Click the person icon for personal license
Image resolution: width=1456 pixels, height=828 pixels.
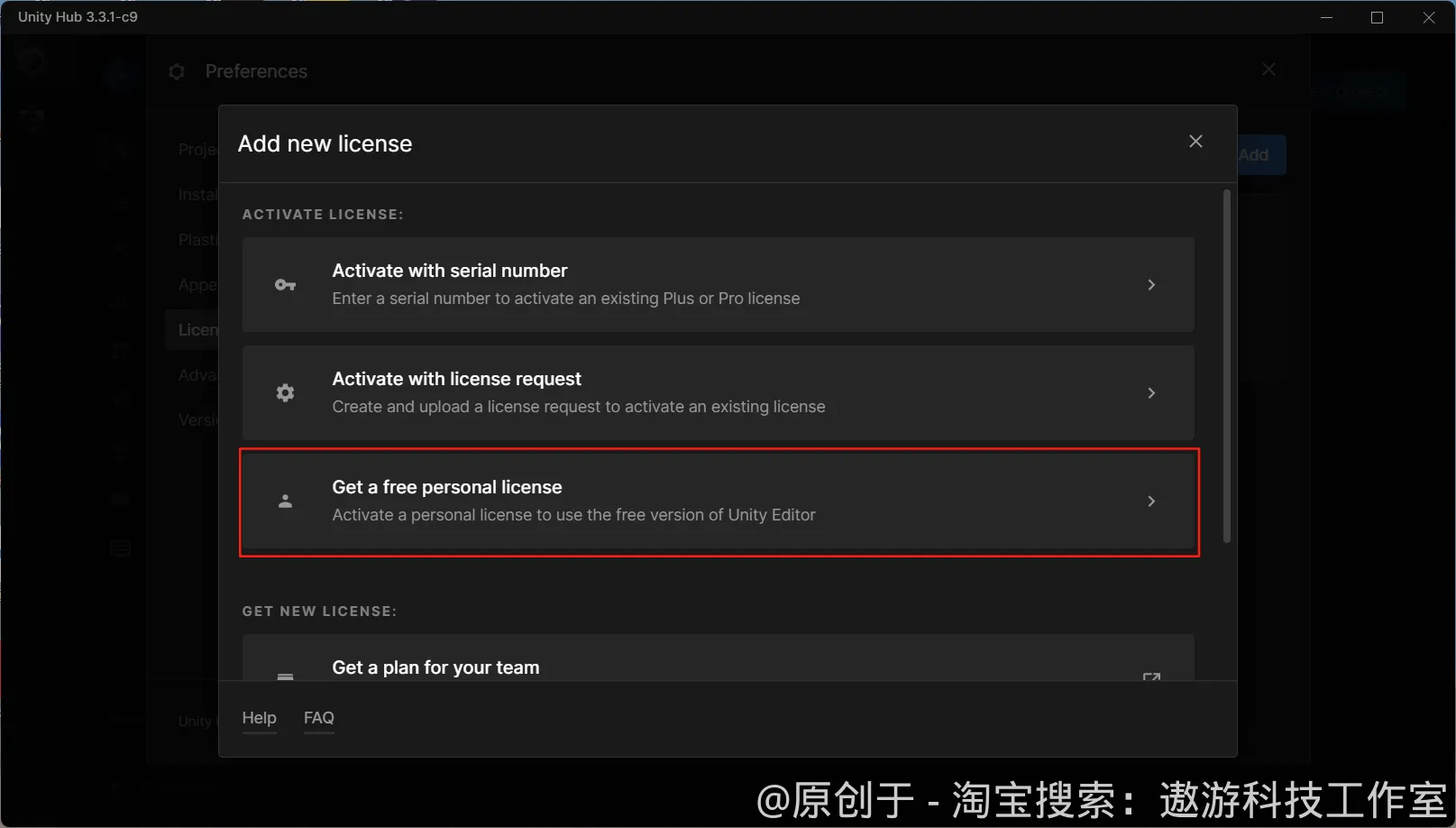tap(285, 501)
